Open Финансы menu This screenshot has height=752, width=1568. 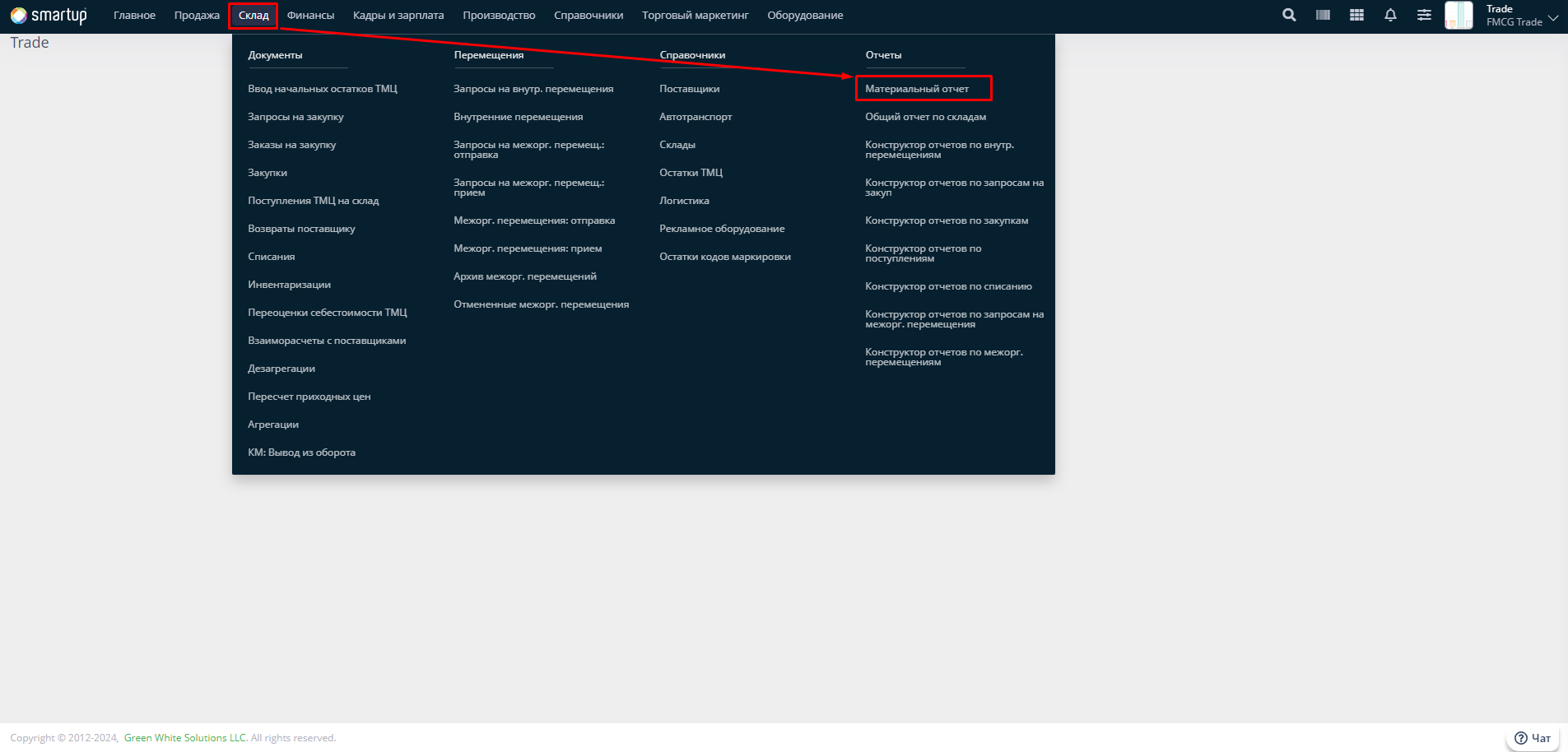(310, 16)
